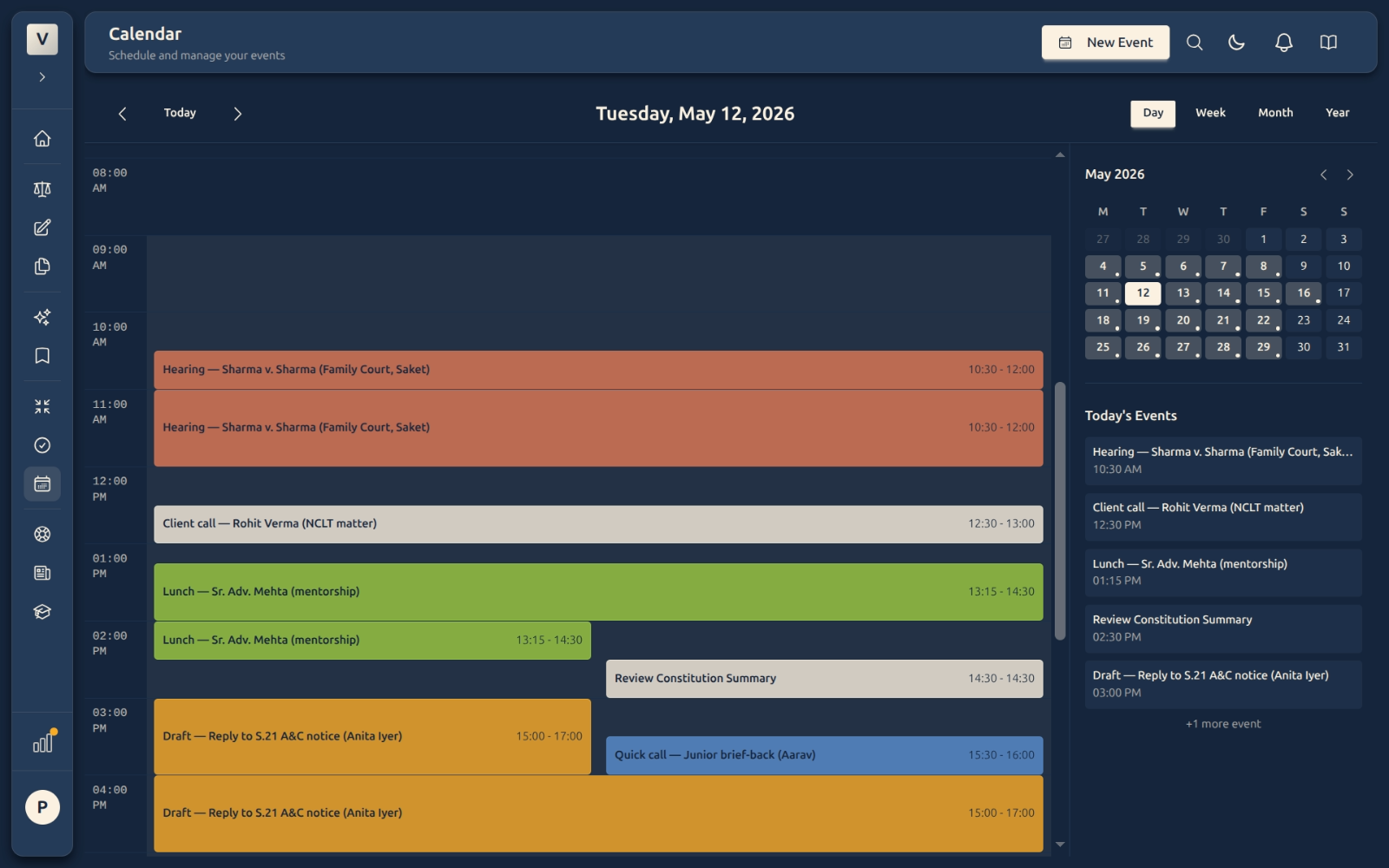The height and width of the screenshot is (868, 1389).
Task: Toggle dark mode moon icon
Action: point(1237,43)
